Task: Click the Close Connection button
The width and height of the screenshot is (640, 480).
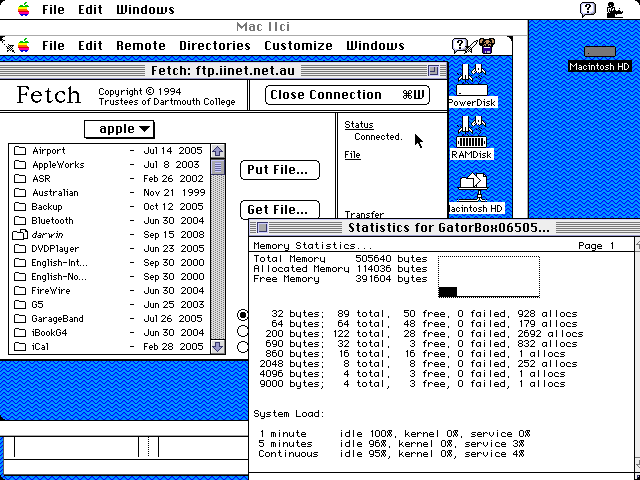Action: coord(347,95)
